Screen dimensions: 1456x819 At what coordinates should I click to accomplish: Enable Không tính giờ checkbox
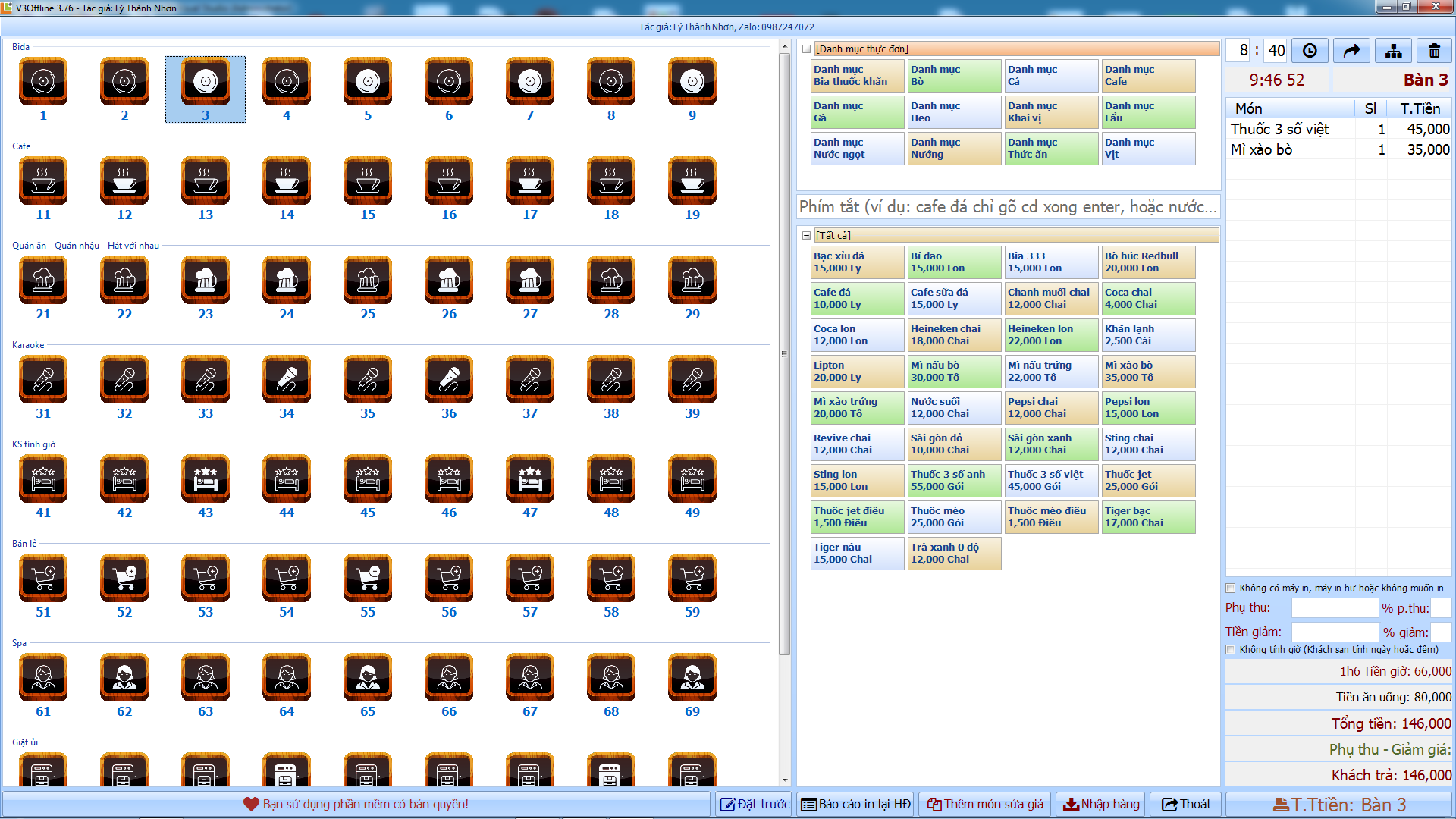[x=1231, y=649]
